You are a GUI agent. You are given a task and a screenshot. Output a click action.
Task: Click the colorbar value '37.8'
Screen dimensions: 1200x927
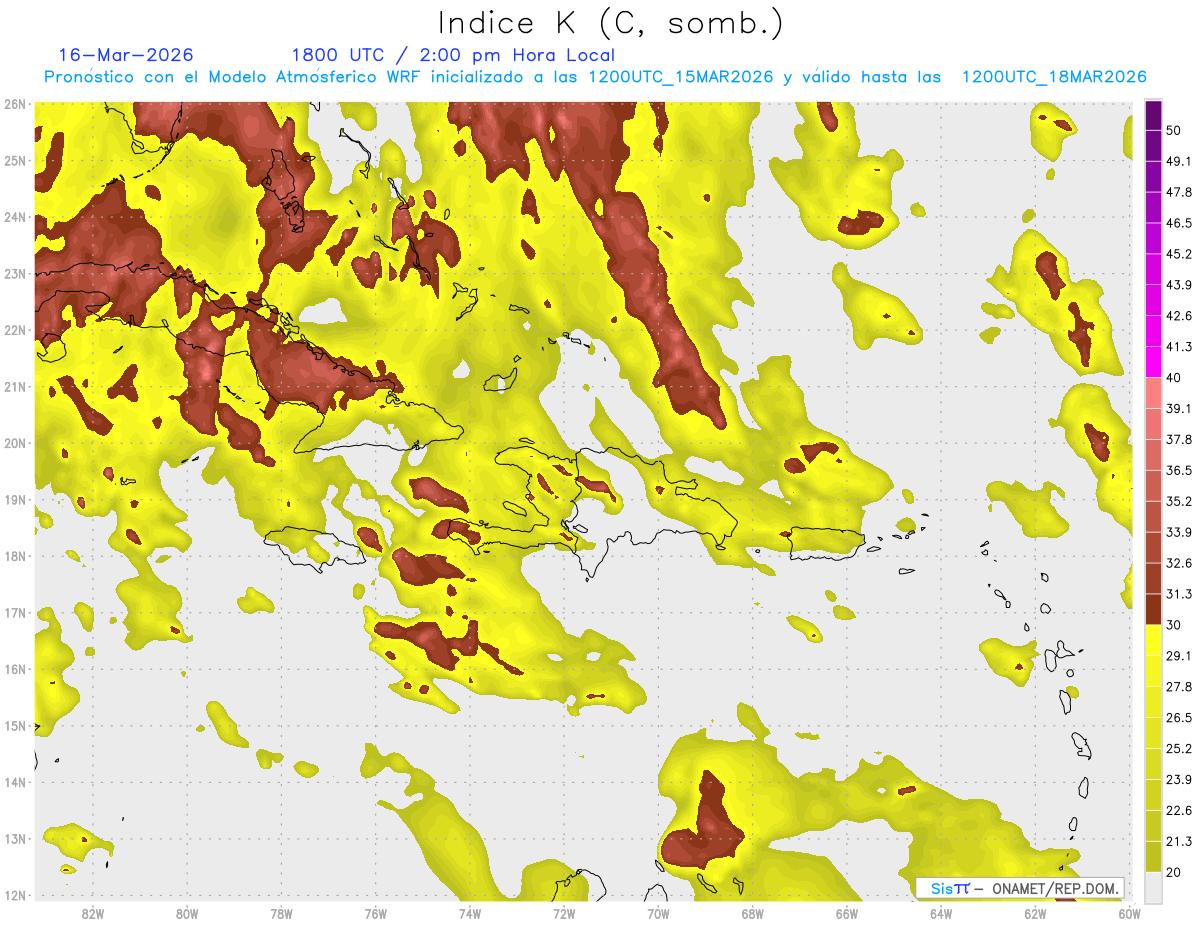pos(1178,439)
